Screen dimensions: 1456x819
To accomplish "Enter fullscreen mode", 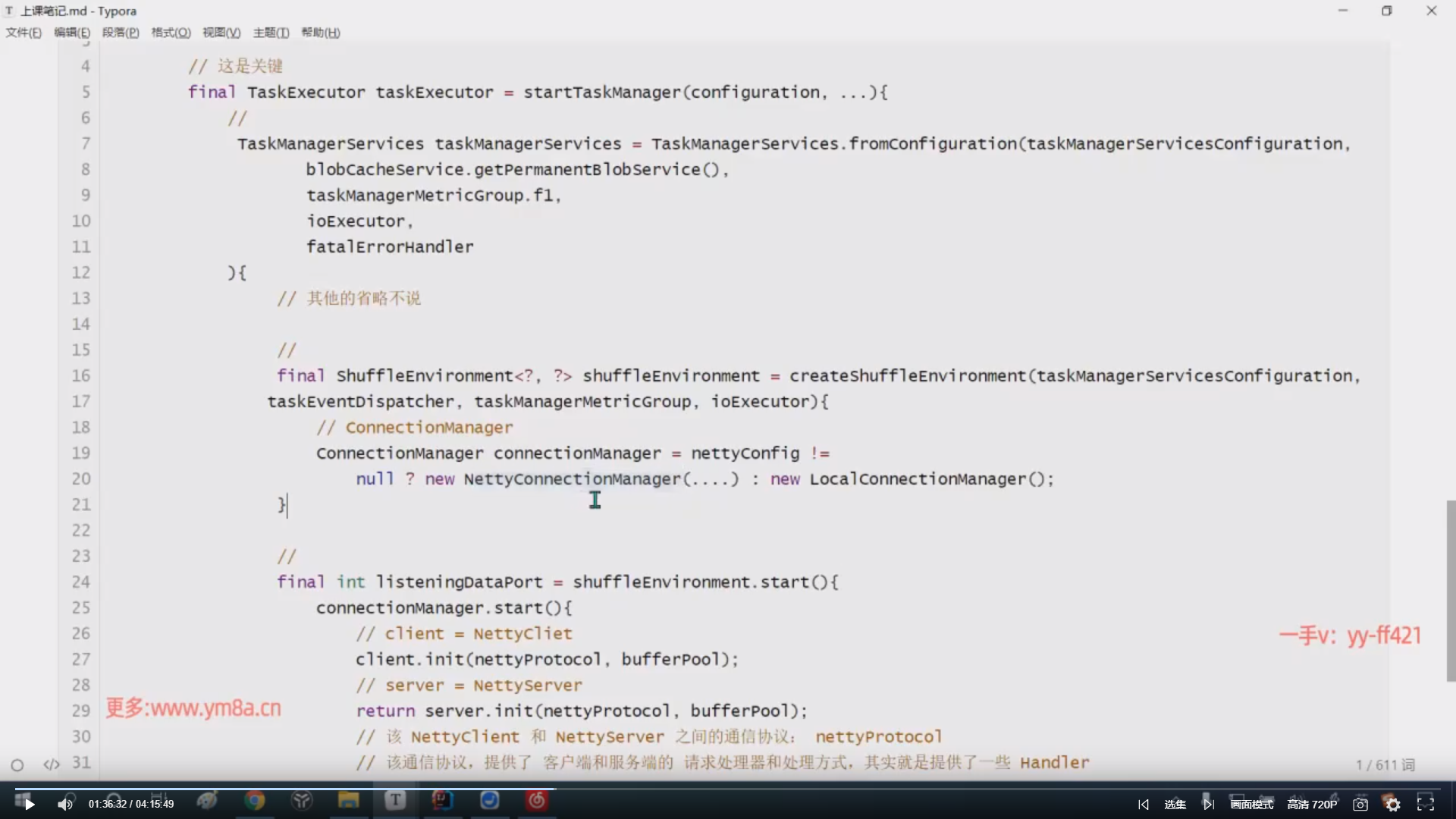I will click(1426, 804).
